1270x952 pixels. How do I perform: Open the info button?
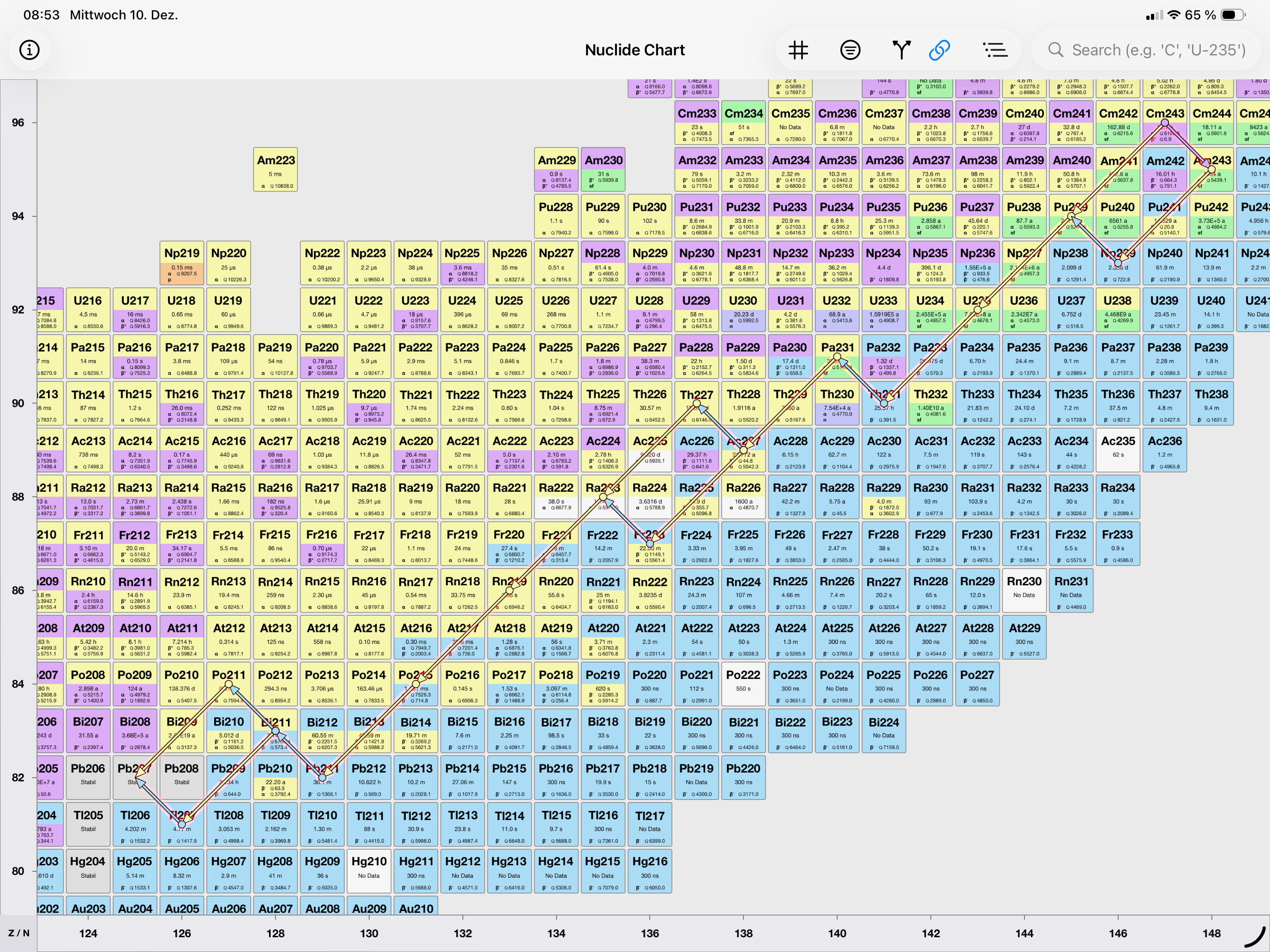[x=29, y=50]
